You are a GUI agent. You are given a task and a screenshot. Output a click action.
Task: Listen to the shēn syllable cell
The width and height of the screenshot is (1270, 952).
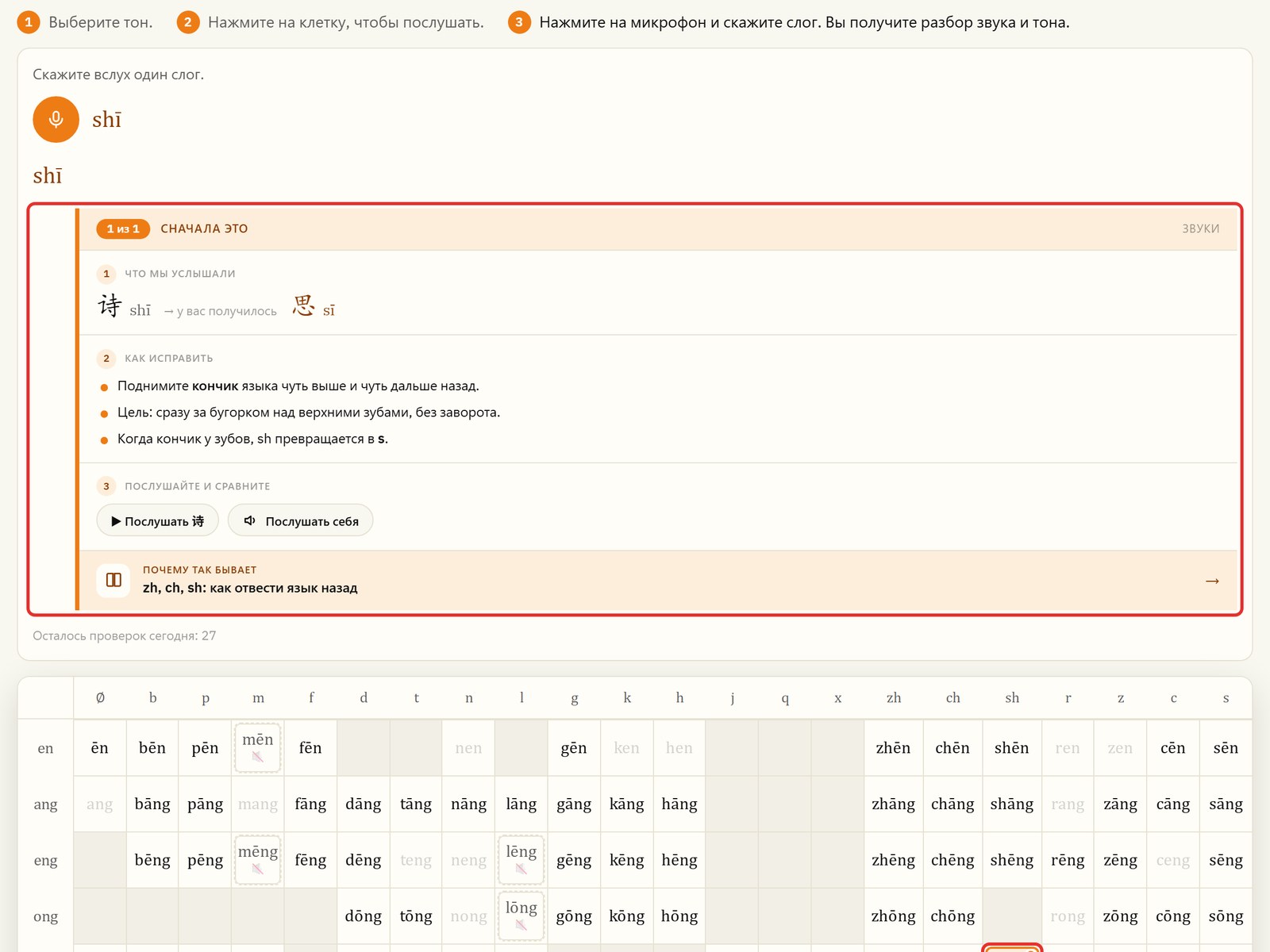1012,747
